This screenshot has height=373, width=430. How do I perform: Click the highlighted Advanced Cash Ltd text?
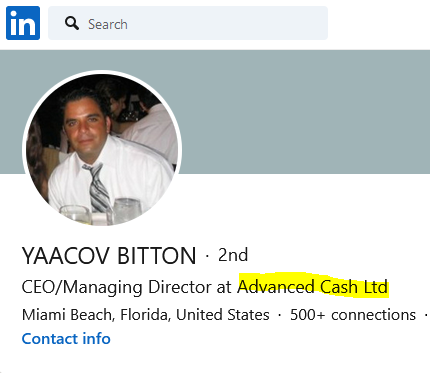(313, 287)
